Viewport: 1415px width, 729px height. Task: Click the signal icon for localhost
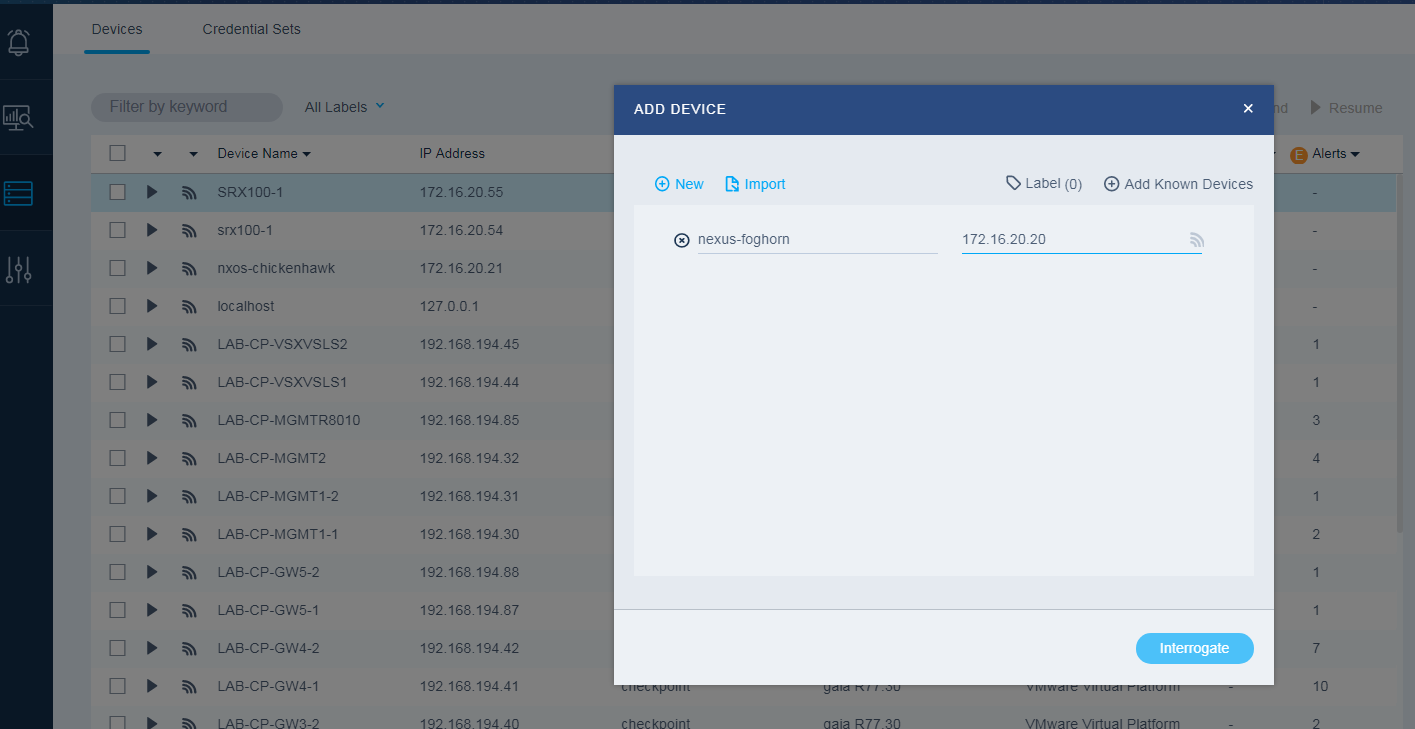pyautogui.click(x=189, y=306)
